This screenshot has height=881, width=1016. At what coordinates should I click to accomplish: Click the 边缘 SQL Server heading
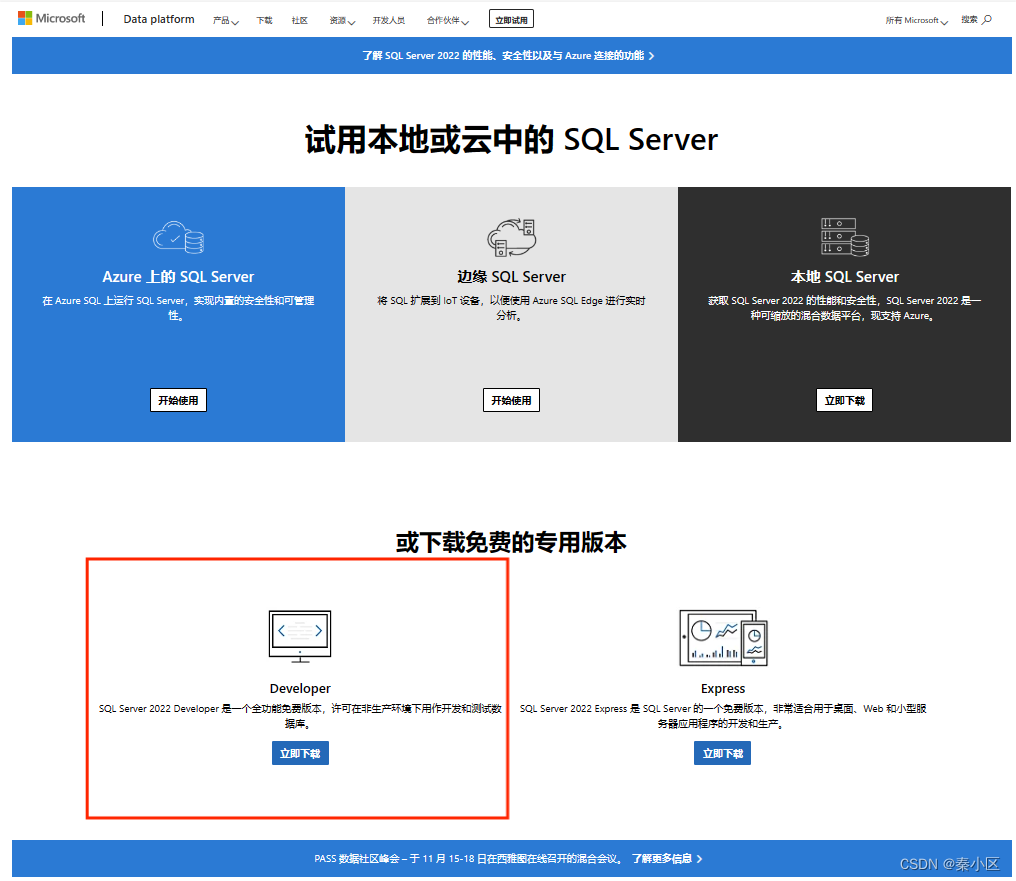(511, 277)
